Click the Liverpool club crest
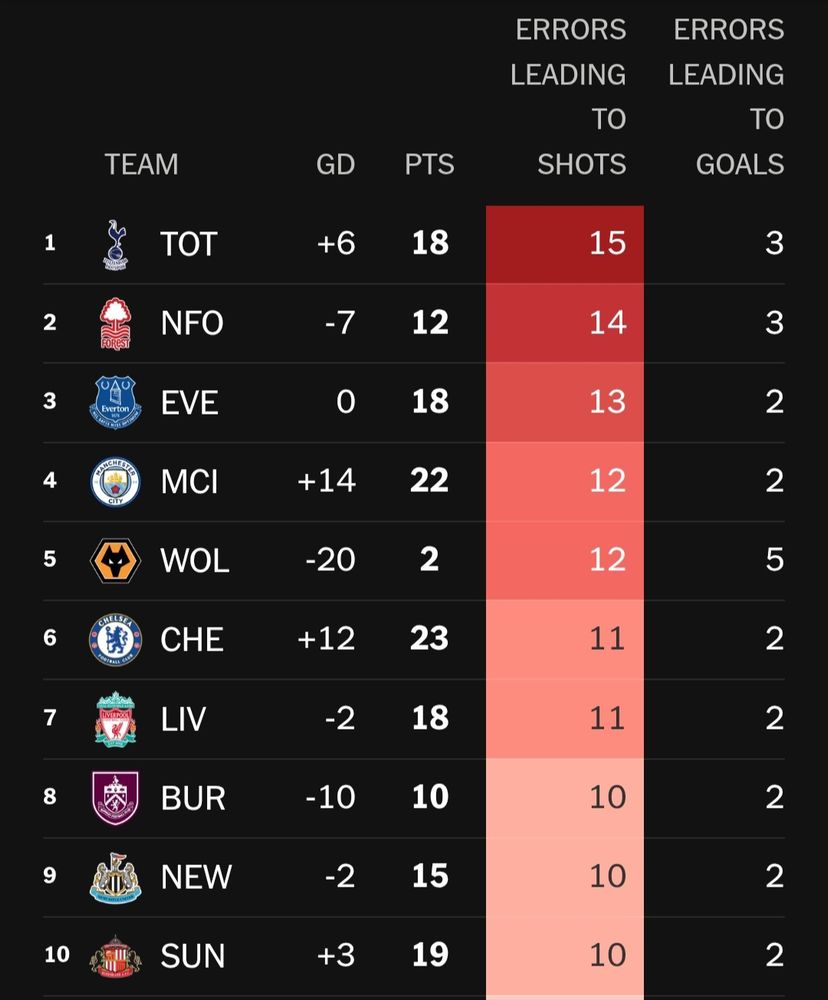828x1000 pixels. (116, 718)
